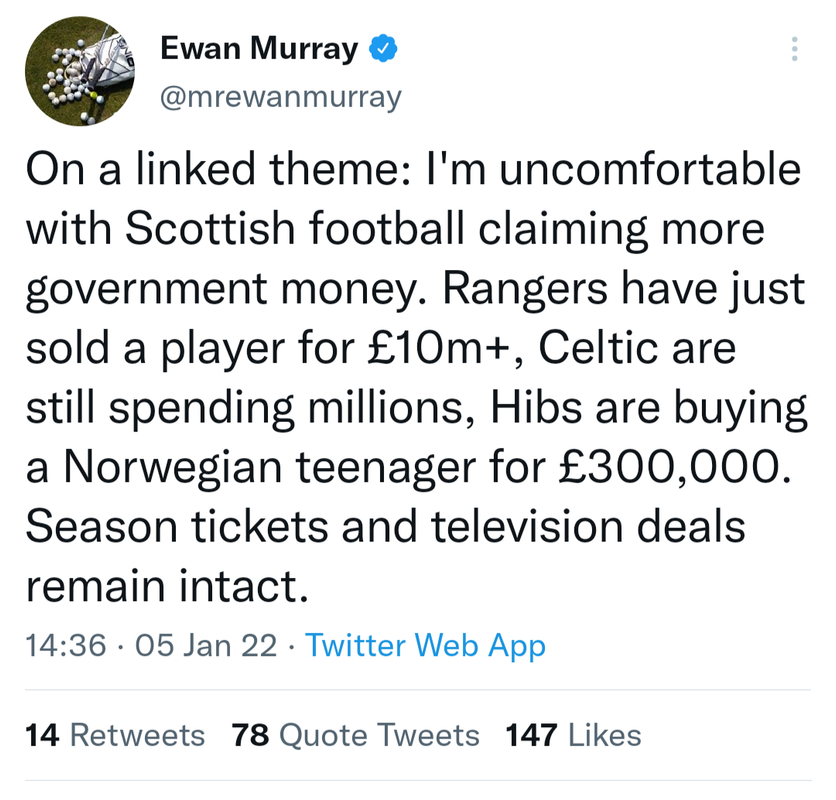Open the 78 Quote Tweets list
836x800 pixels.
(x=356, y=736)
